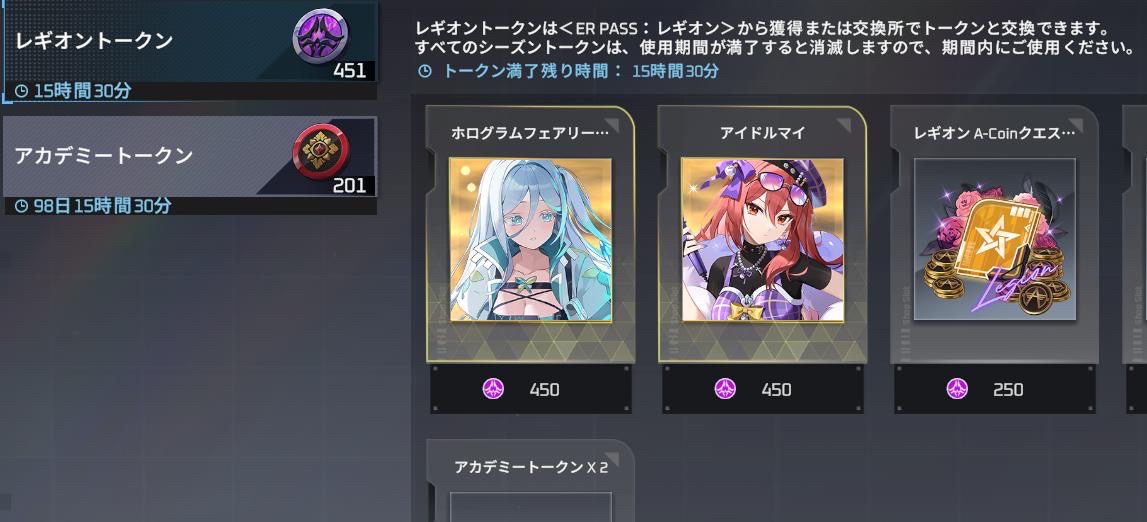
Task: Click the purple token icon beside the Hologram Fairy price
Action: click(x=493, y=389)
